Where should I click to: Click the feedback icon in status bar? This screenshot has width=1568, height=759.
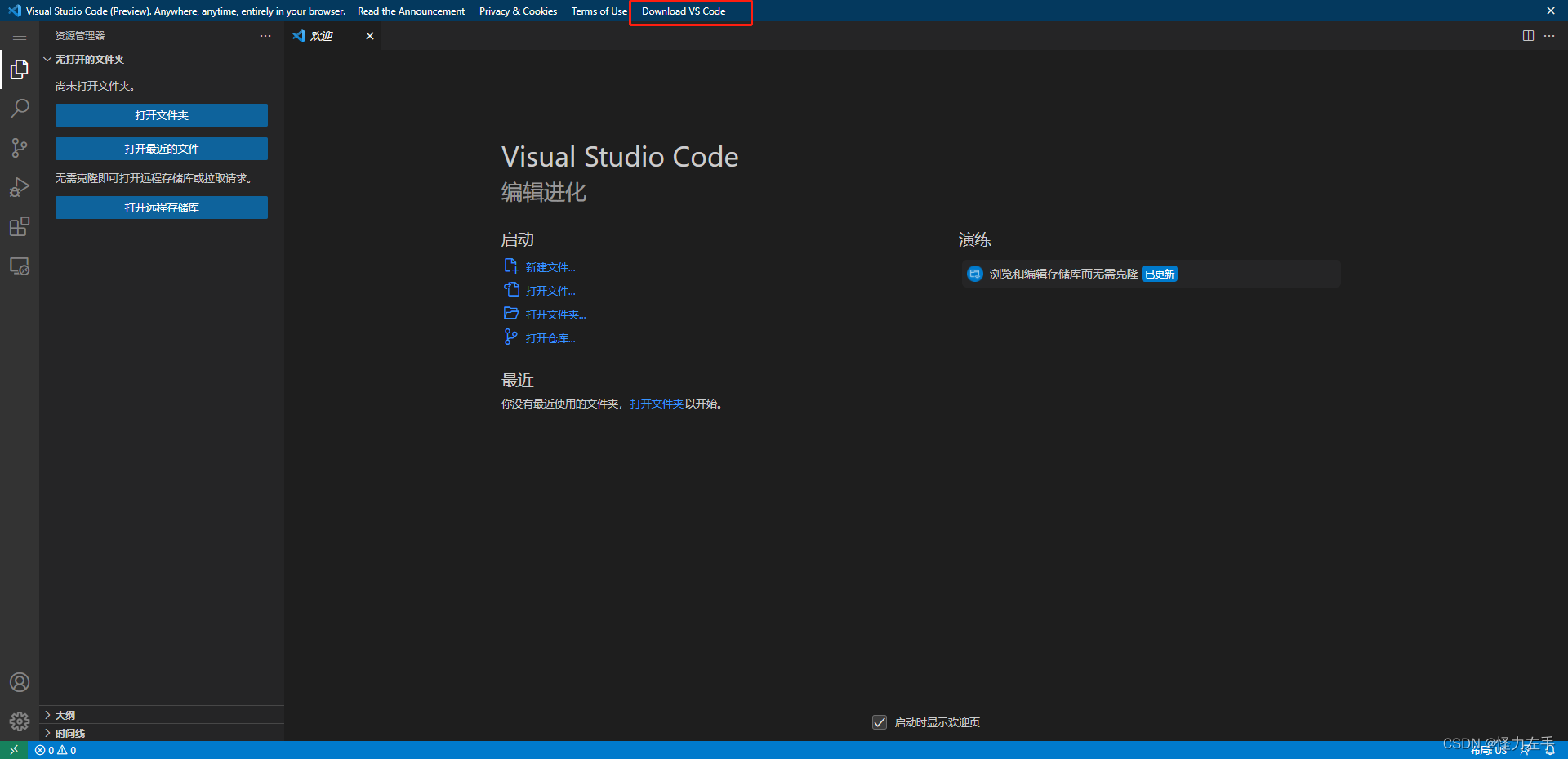pos(1525,750)
